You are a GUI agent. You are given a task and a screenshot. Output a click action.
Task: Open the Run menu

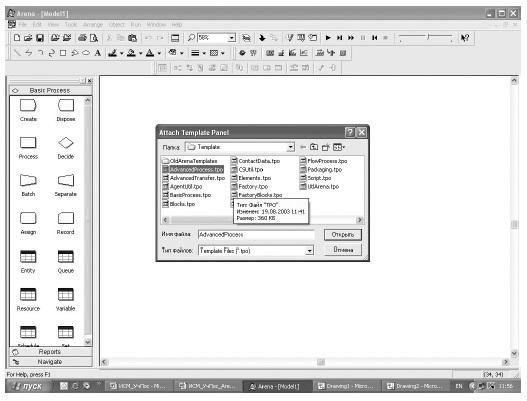(136, 25)
